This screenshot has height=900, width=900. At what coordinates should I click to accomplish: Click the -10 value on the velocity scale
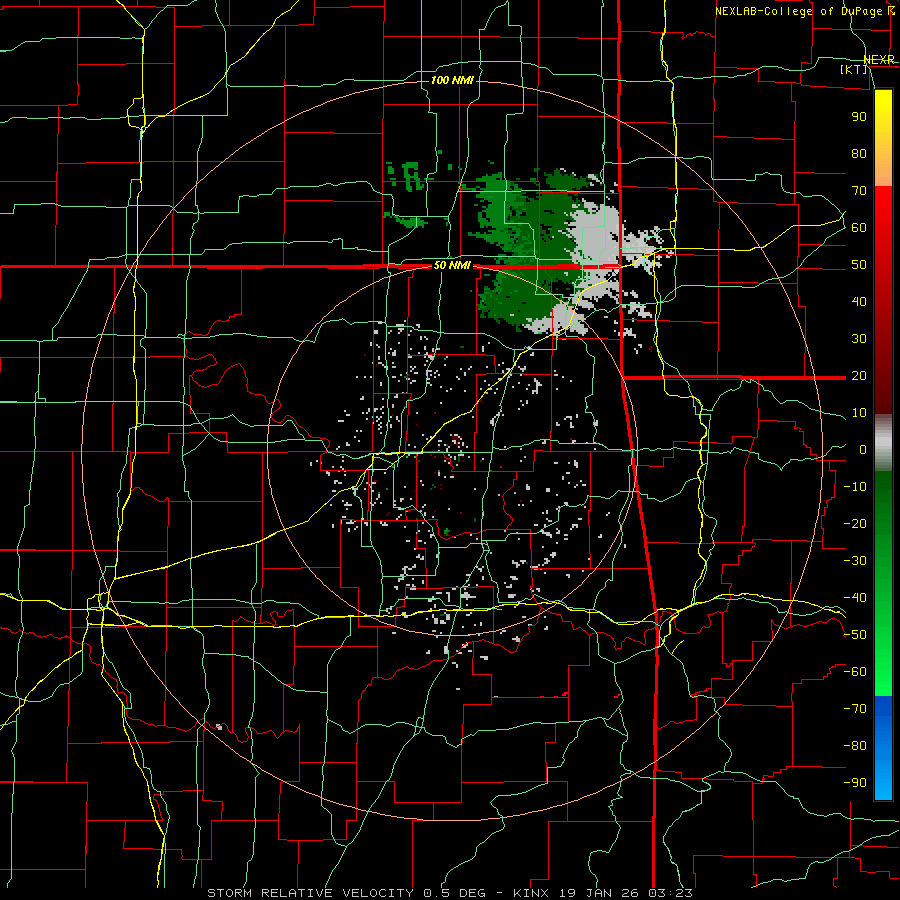(x=856, y=487)
